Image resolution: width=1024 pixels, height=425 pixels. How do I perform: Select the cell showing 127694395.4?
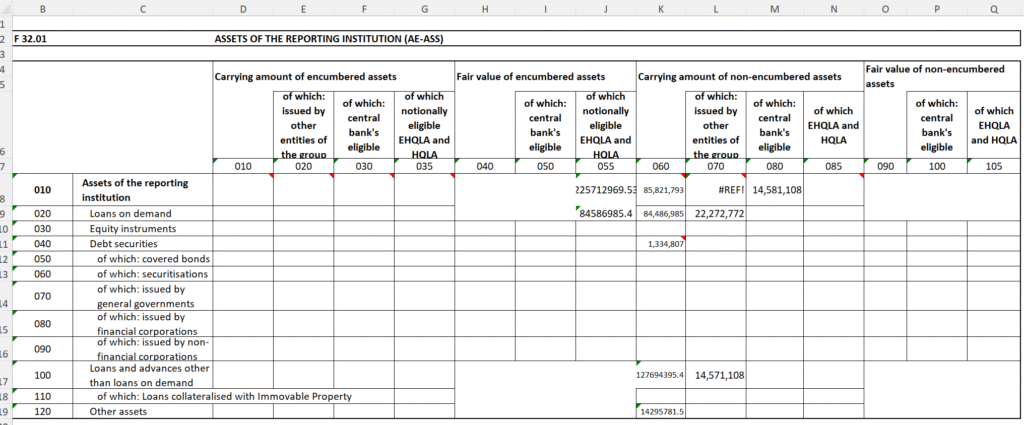(659, 375)
